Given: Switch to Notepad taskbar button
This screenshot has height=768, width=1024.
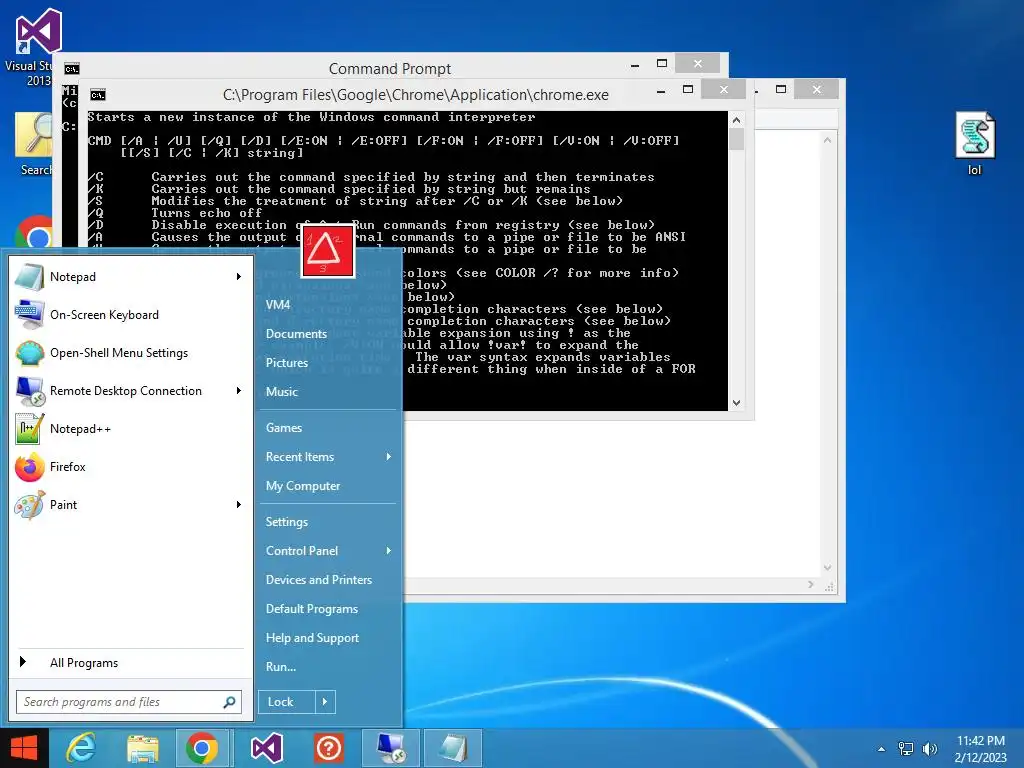Looking at the screenshot, I should 453,748.
